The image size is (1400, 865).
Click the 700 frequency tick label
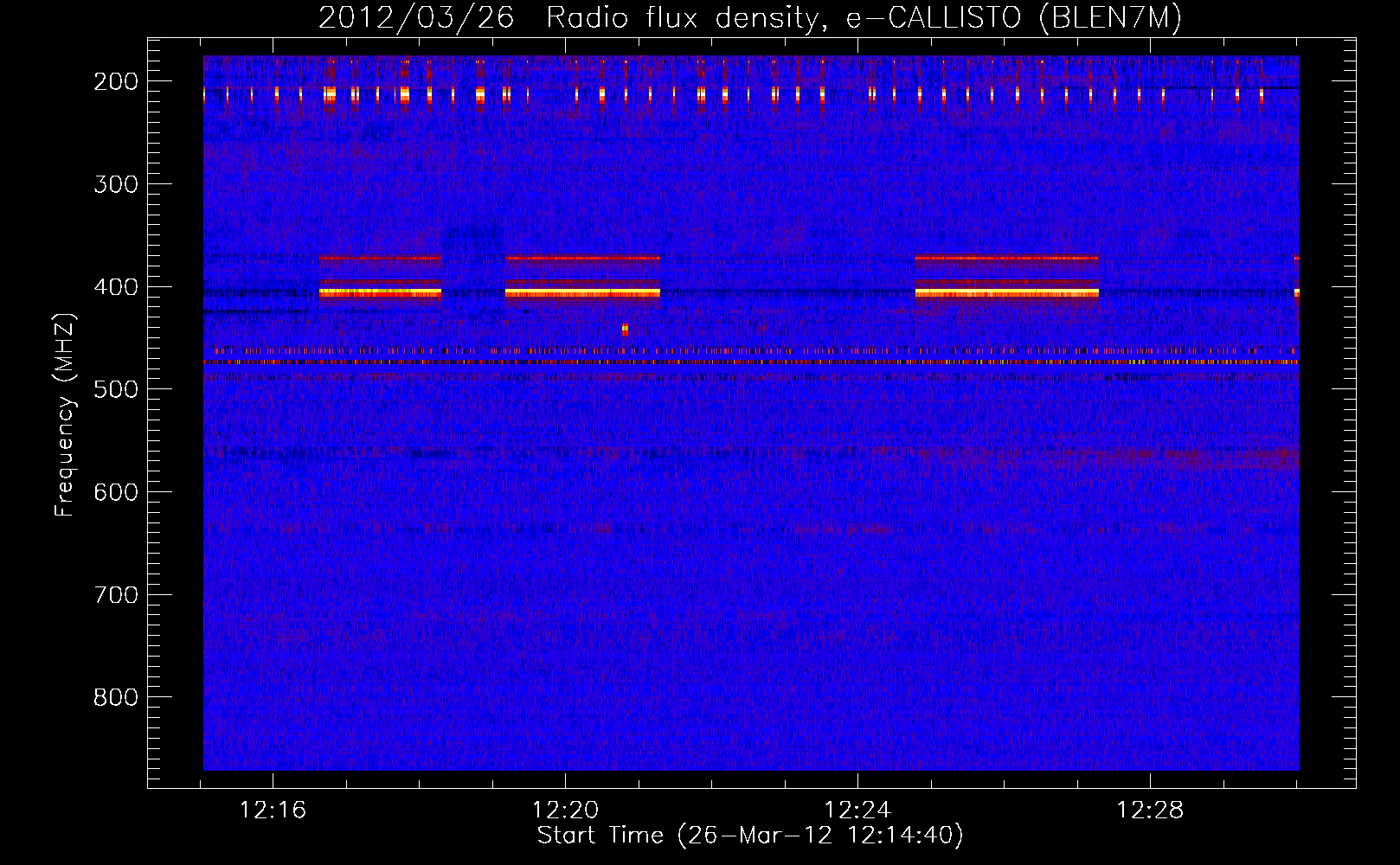[x=116, y=595]
